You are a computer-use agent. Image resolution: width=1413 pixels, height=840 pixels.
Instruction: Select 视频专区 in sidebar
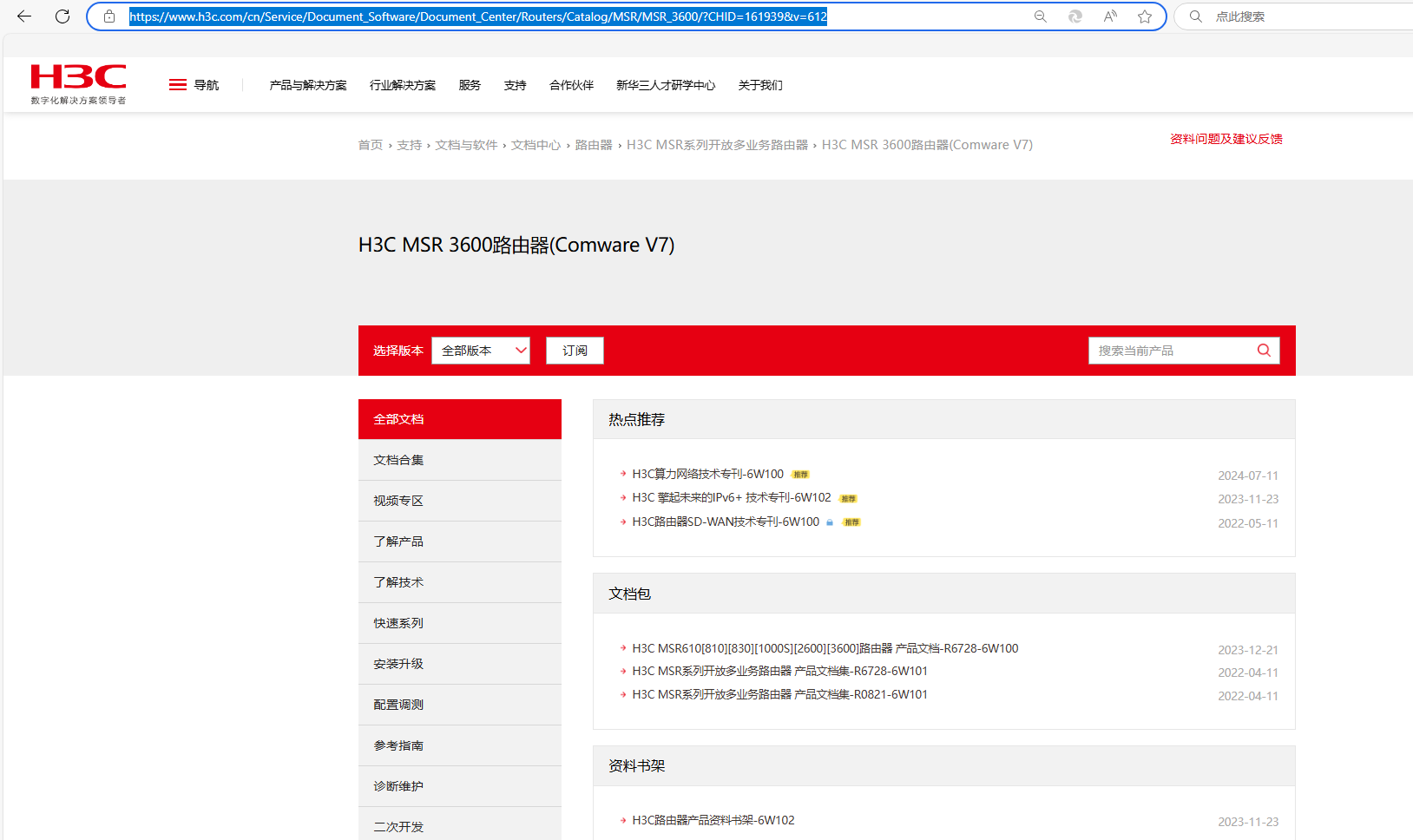(460, 501)
